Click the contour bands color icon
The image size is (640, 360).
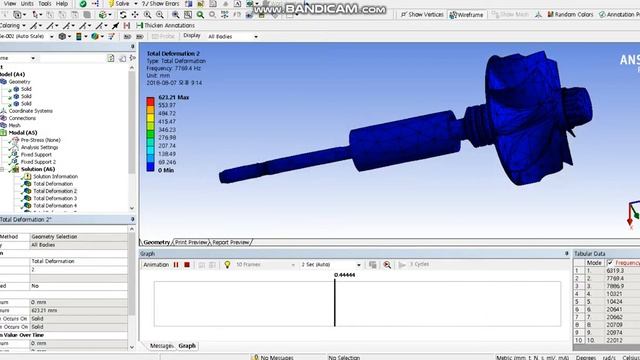point(78,36)
